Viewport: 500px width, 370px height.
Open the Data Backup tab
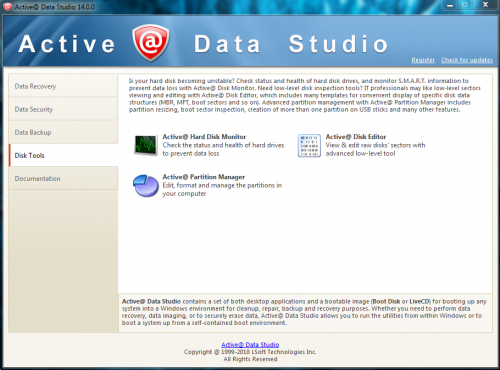[63, 132]
